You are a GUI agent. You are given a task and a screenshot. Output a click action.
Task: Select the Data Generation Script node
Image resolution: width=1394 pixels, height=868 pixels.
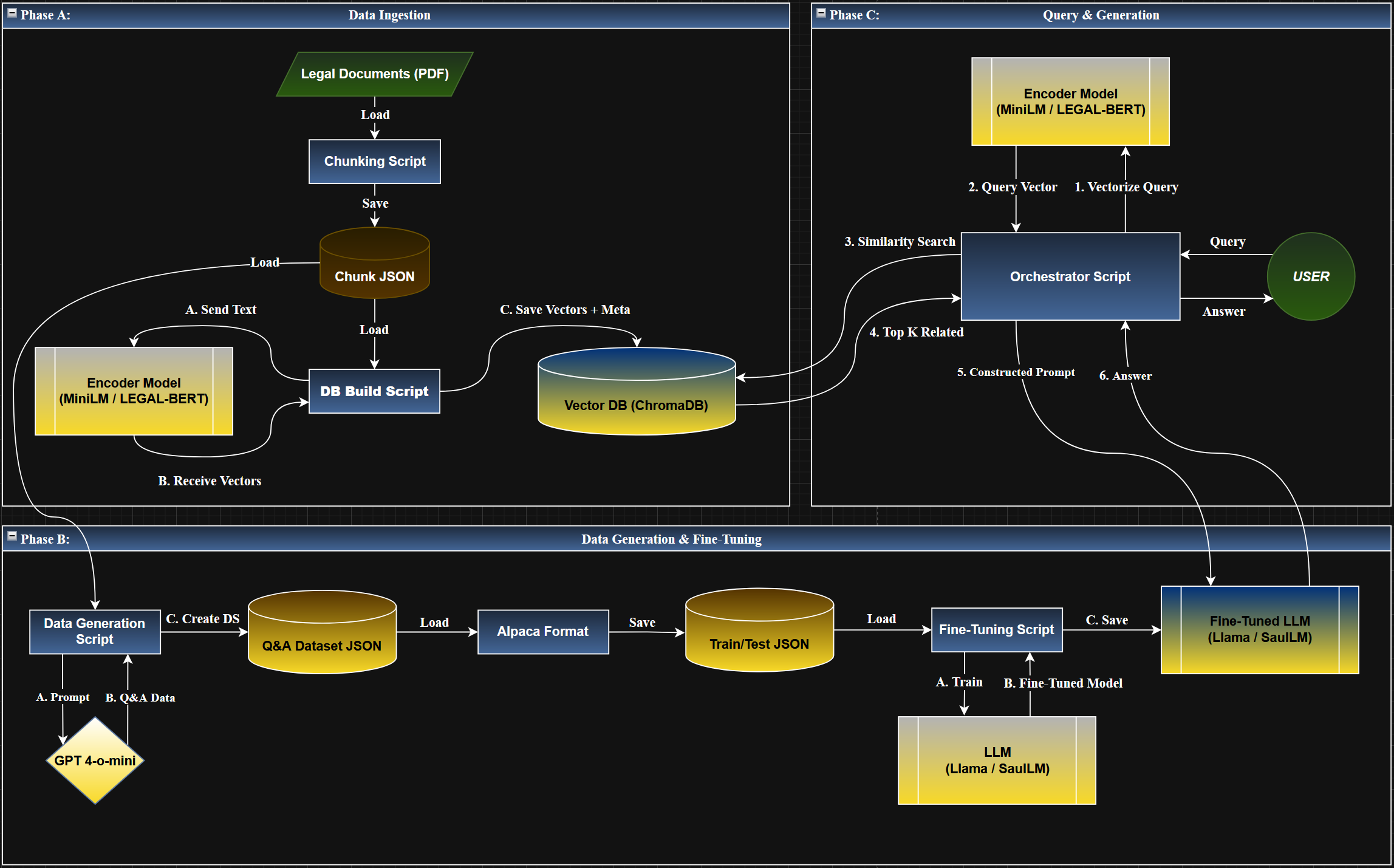pyautogui.click(x=95, y=632)
